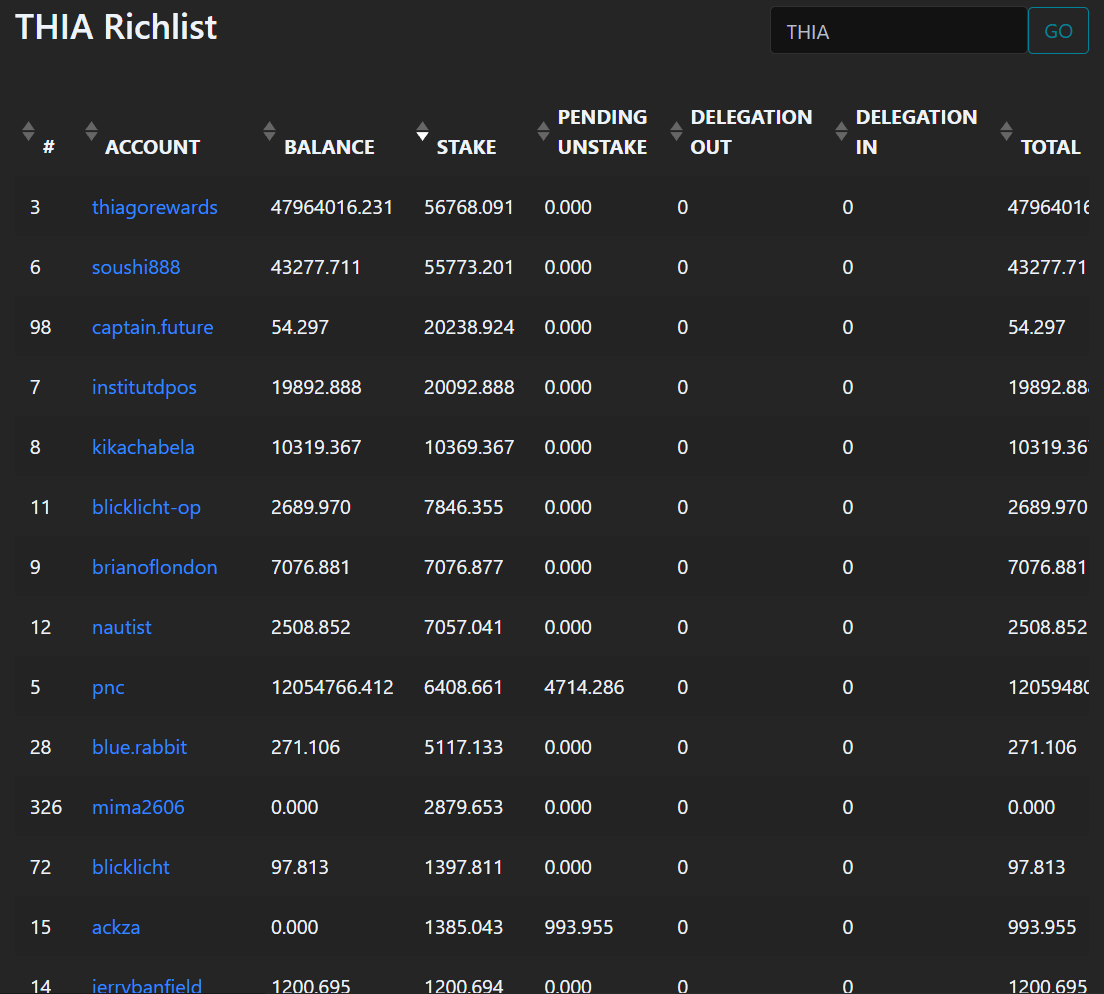
Task: Click the ACCOUNT column header text
Action: pyautogui.click(x=152, y=147)
